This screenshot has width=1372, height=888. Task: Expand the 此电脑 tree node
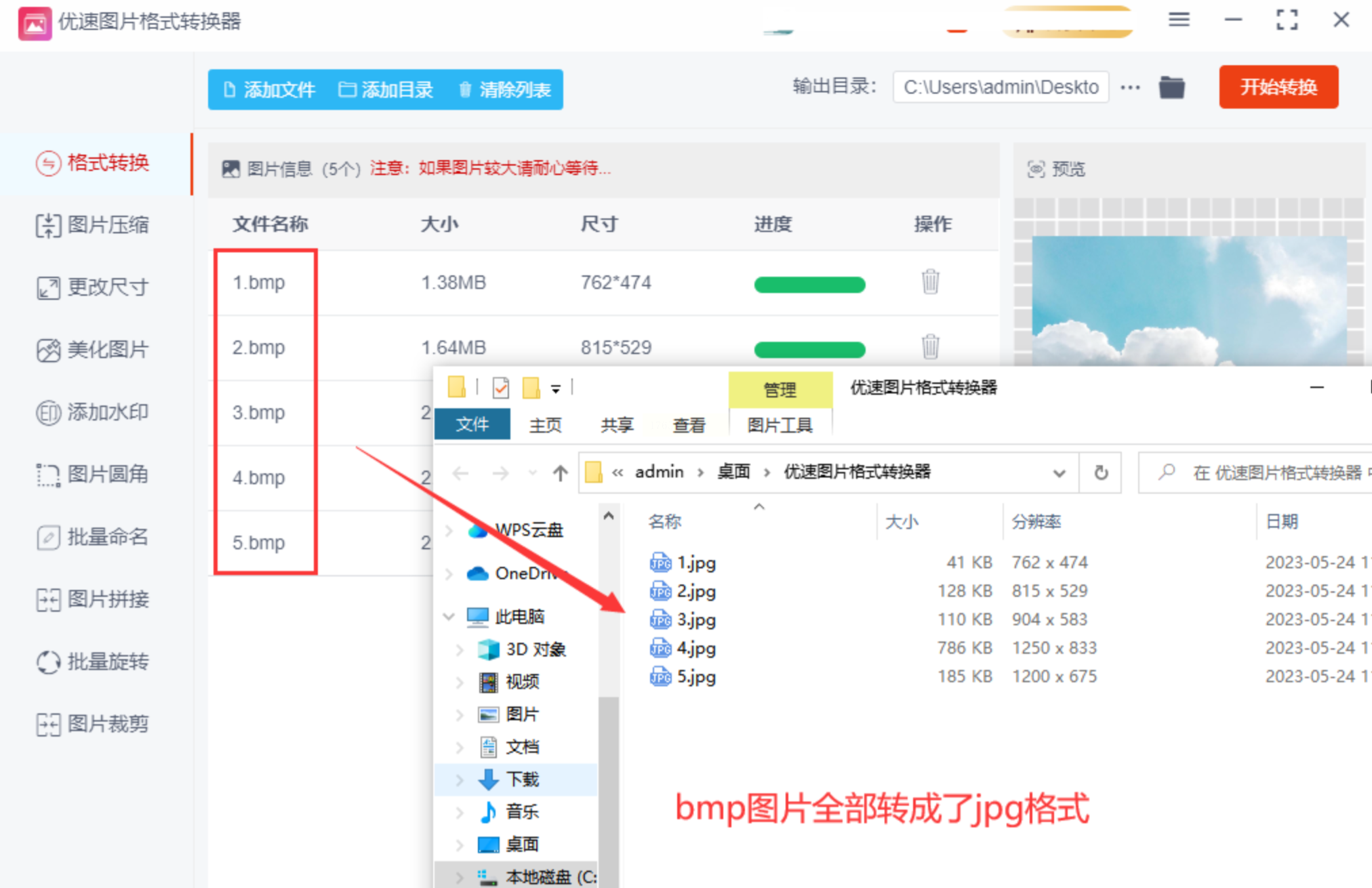pos(449,616)
